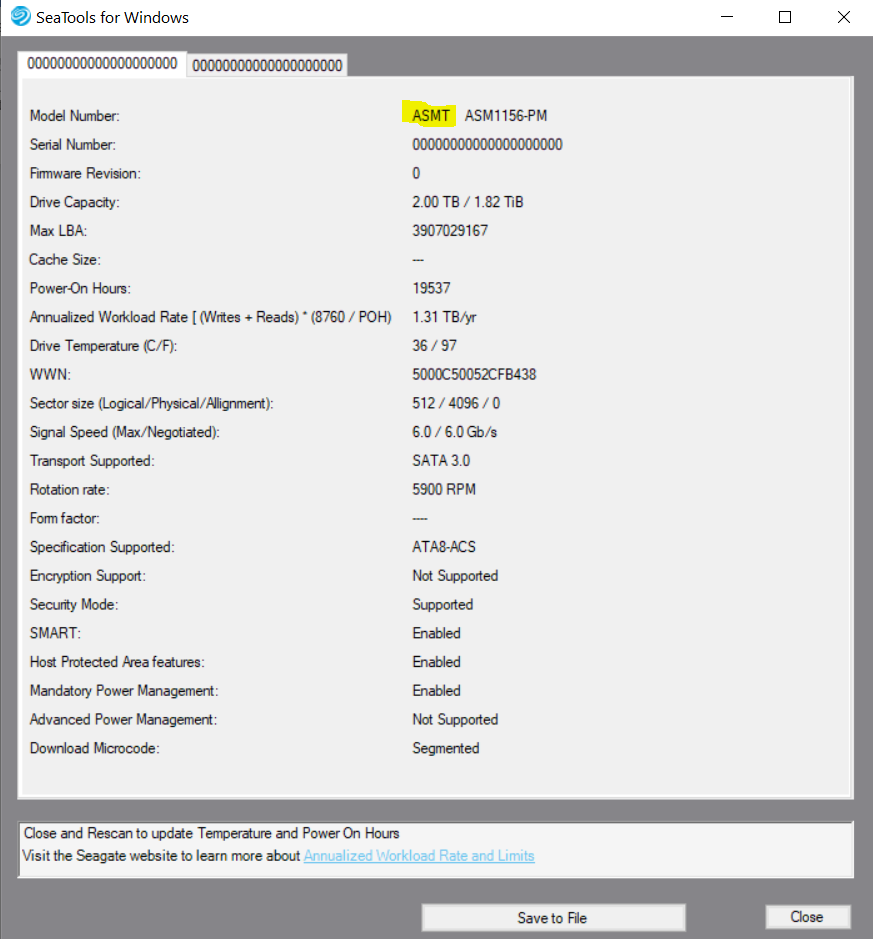
Task: Click the SATA 3.0 transport value
Action: pos(441,461)
